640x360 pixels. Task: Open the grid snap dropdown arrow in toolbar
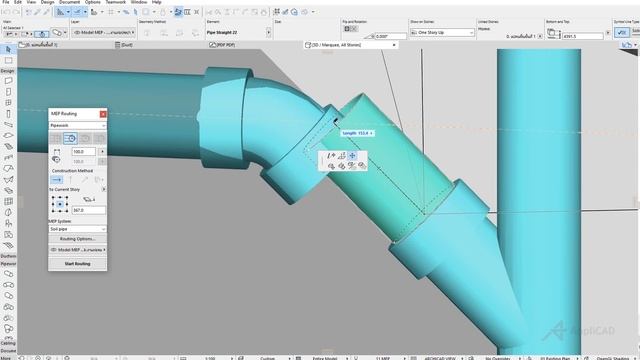point(119,12)
